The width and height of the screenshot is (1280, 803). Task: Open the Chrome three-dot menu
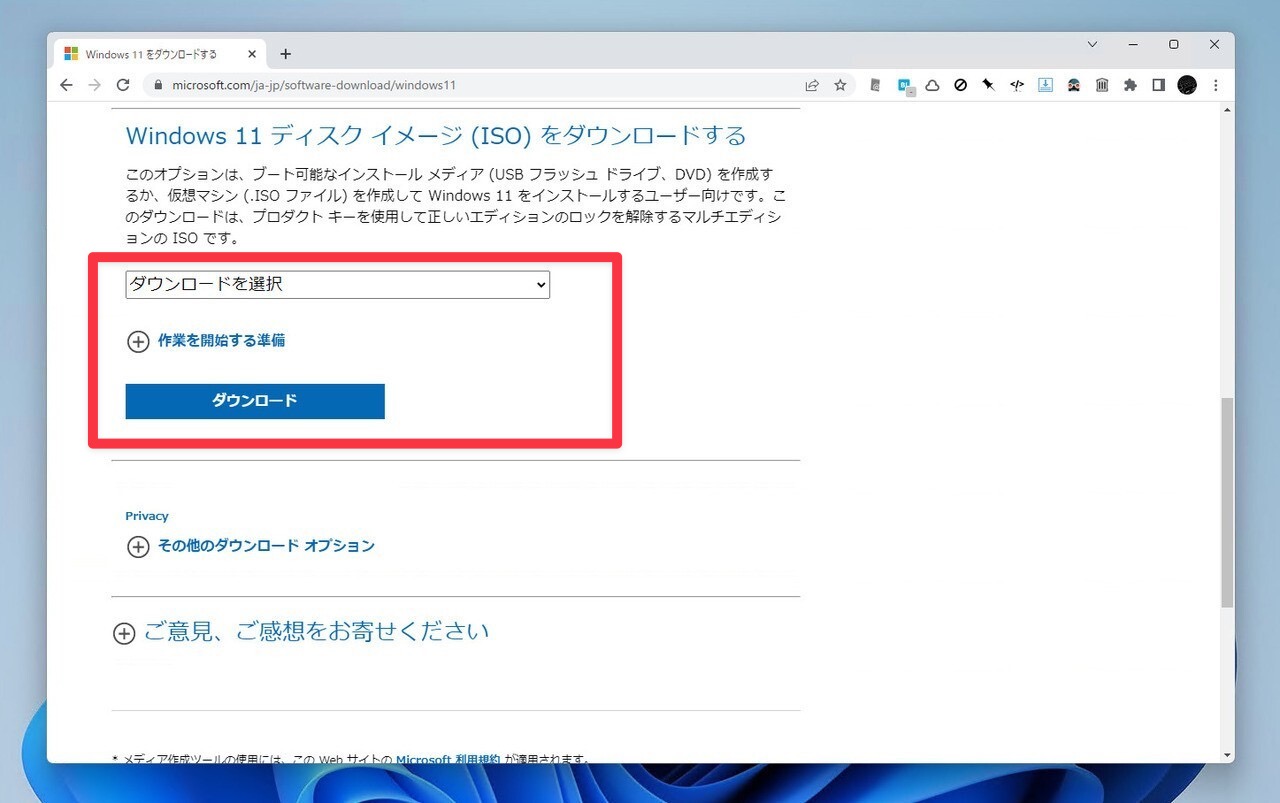coord(1215,85)
